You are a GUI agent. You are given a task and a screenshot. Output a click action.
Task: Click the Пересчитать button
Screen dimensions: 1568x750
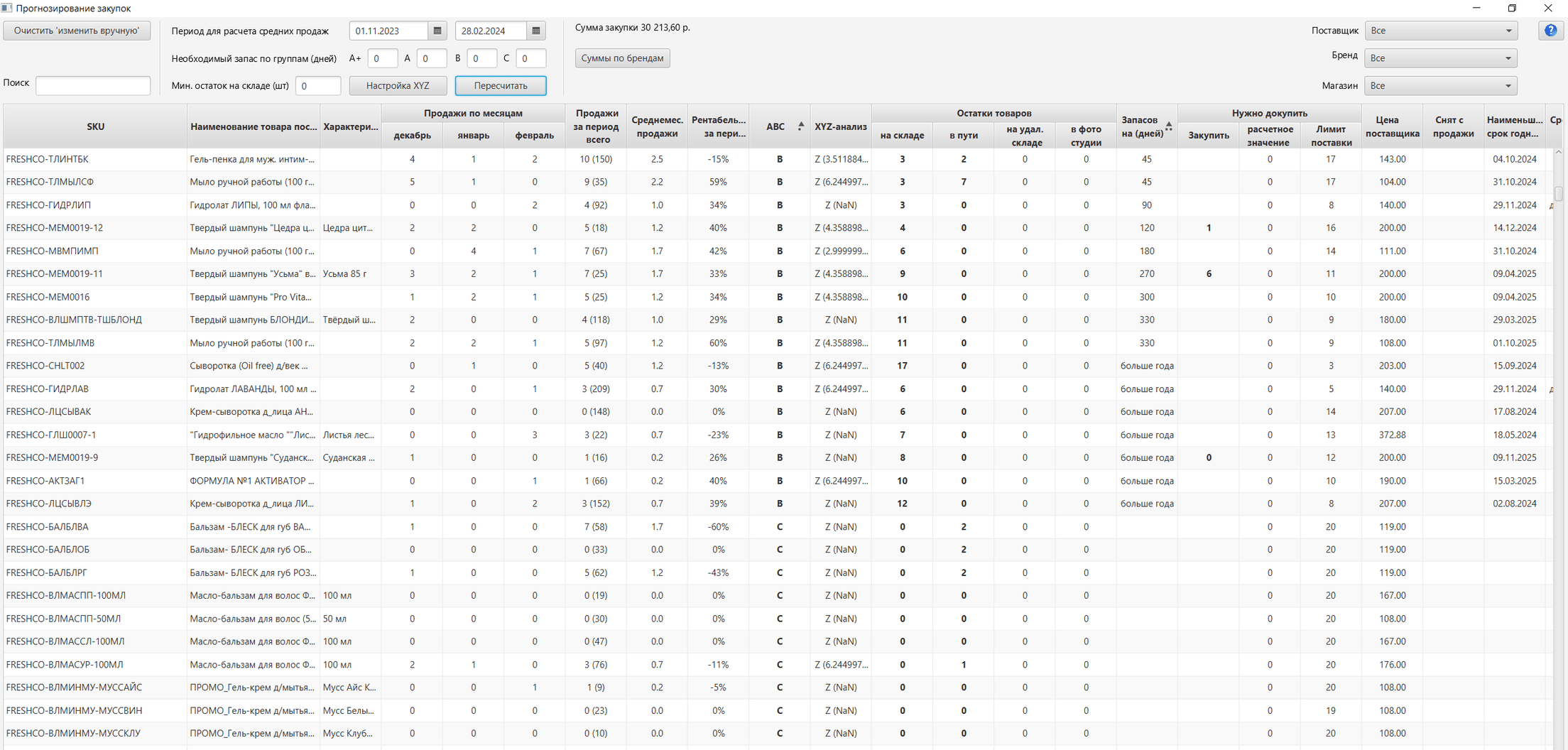[501, 86]
